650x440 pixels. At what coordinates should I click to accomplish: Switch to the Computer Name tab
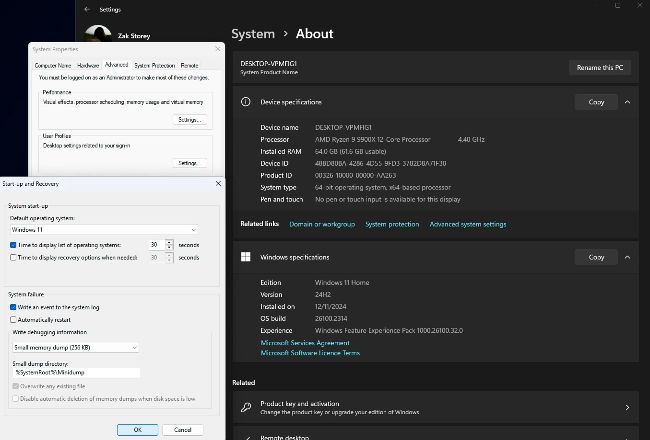tap(53, 66)
